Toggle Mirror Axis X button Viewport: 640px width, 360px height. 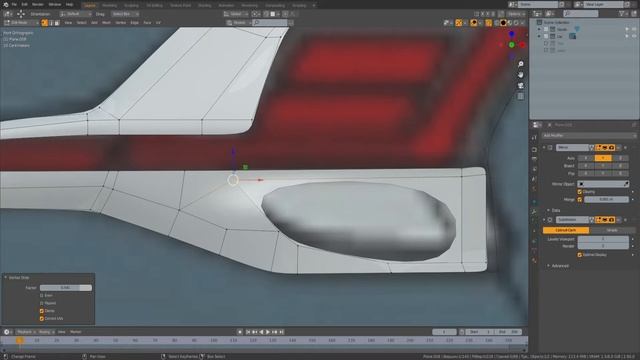pos(586,158)
